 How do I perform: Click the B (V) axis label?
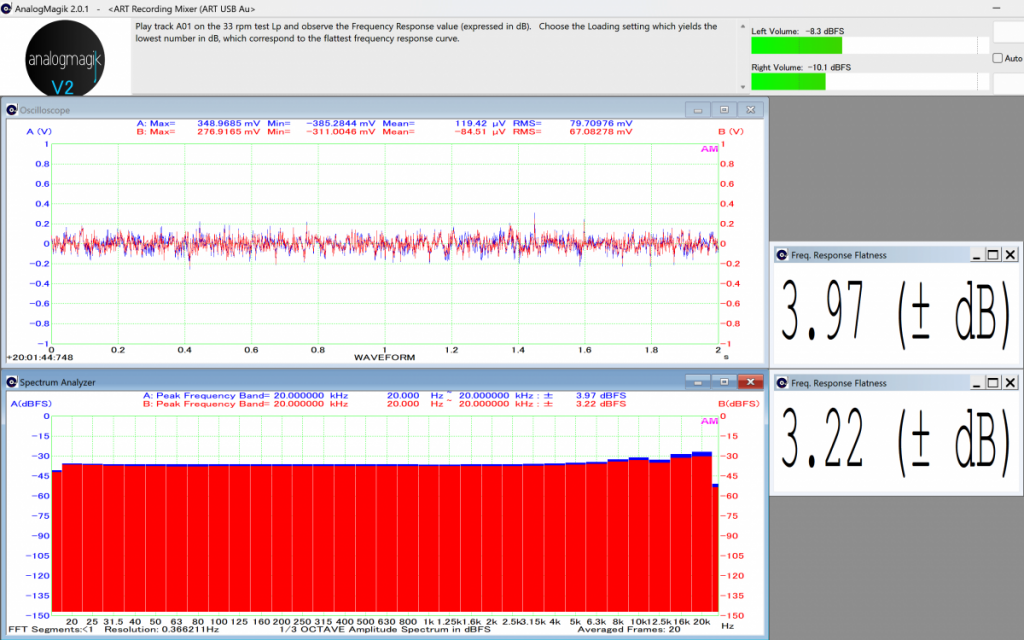point(731,131)
